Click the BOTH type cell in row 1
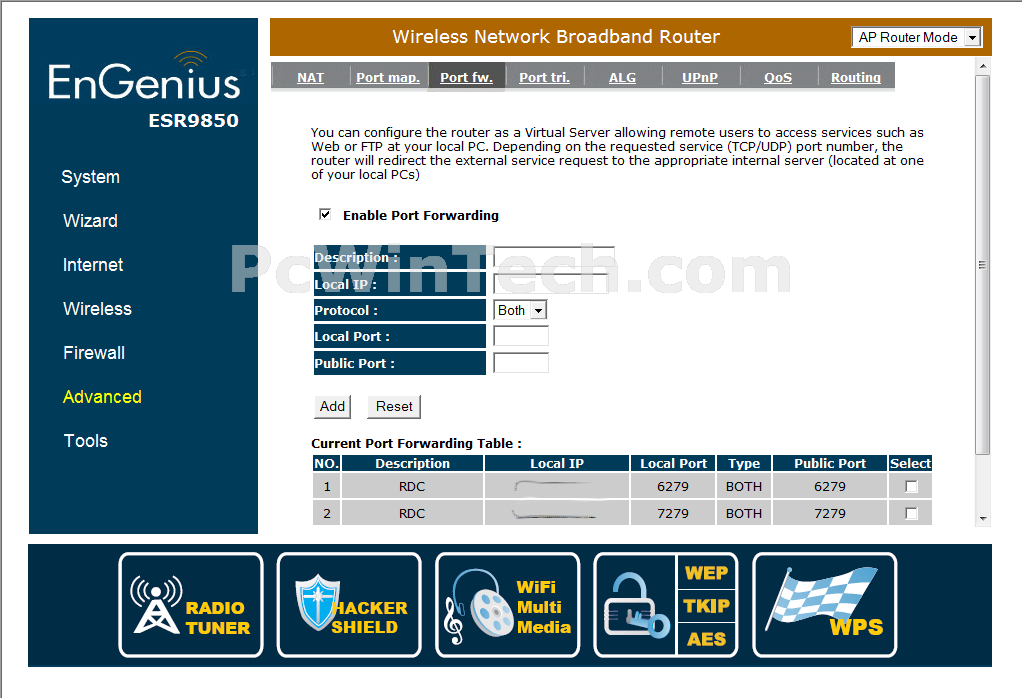This screenshot has width=1022, height=698. 744,486
